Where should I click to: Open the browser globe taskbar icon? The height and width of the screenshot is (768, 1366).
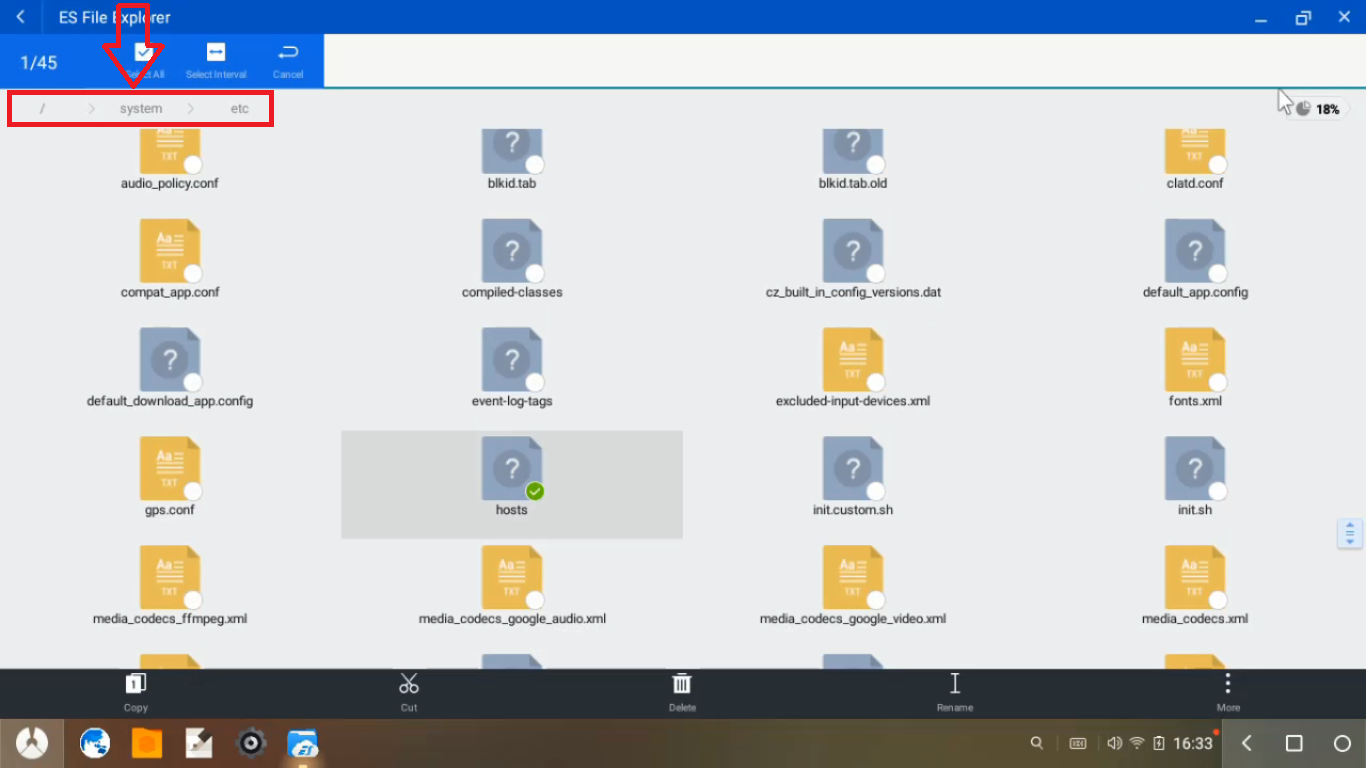(95, 743)
